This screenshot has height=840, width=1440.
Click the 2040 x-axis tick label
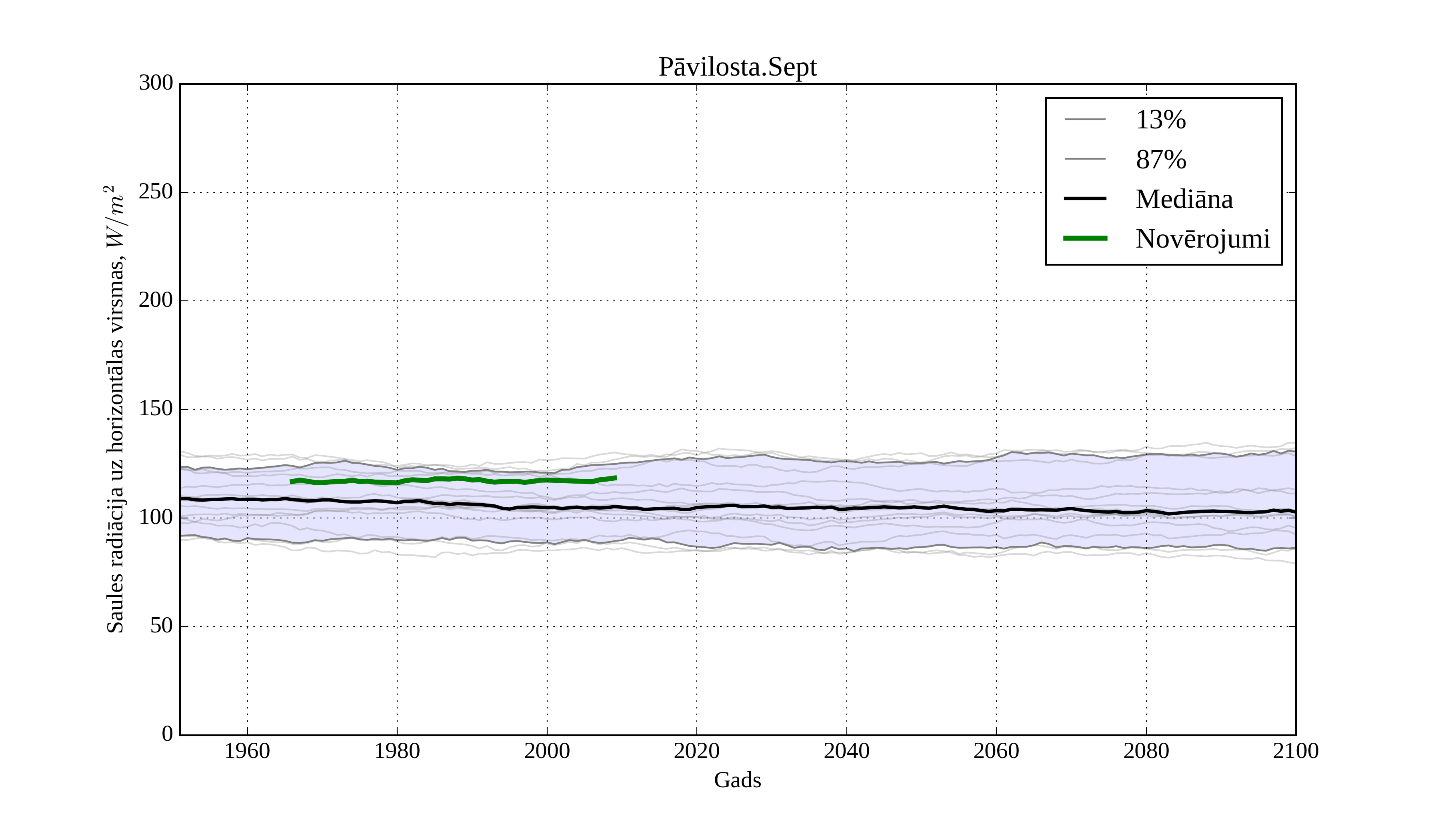point(846,751)
